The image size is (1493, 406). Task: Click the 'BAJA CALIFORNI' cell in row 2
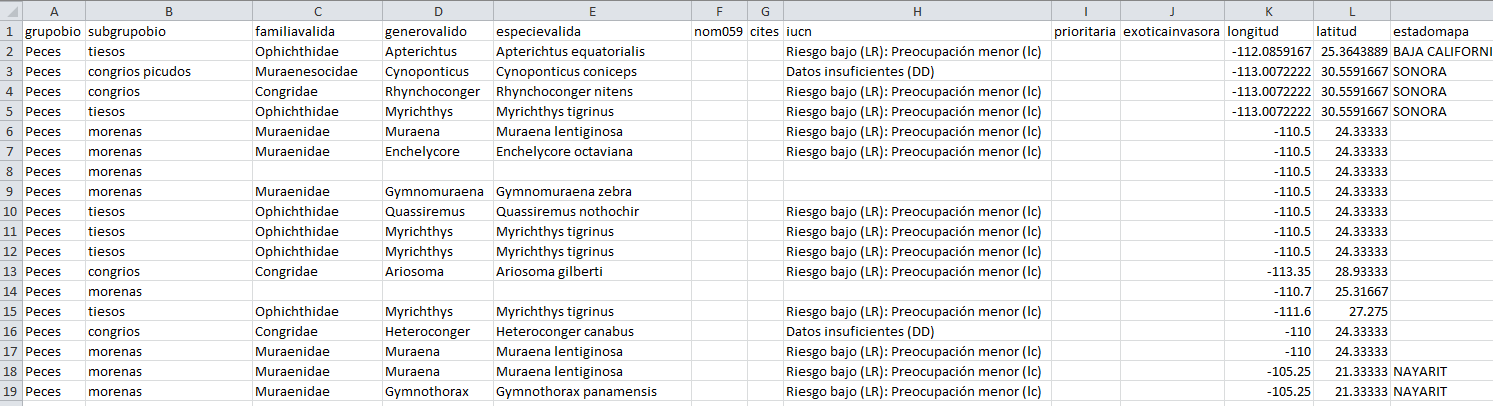pos(1440,51)
